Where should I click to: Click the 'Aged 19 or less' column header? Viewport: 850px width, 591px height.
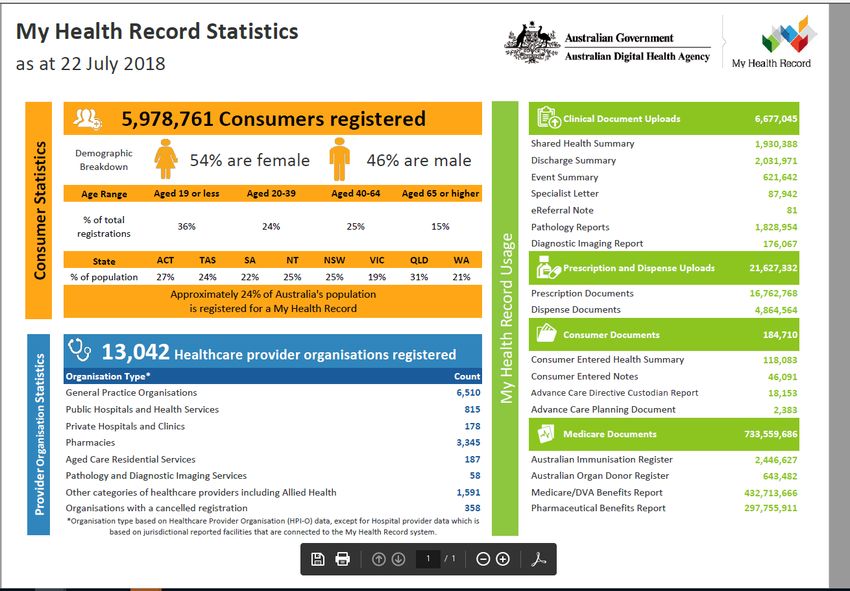[x=186, y=194]
